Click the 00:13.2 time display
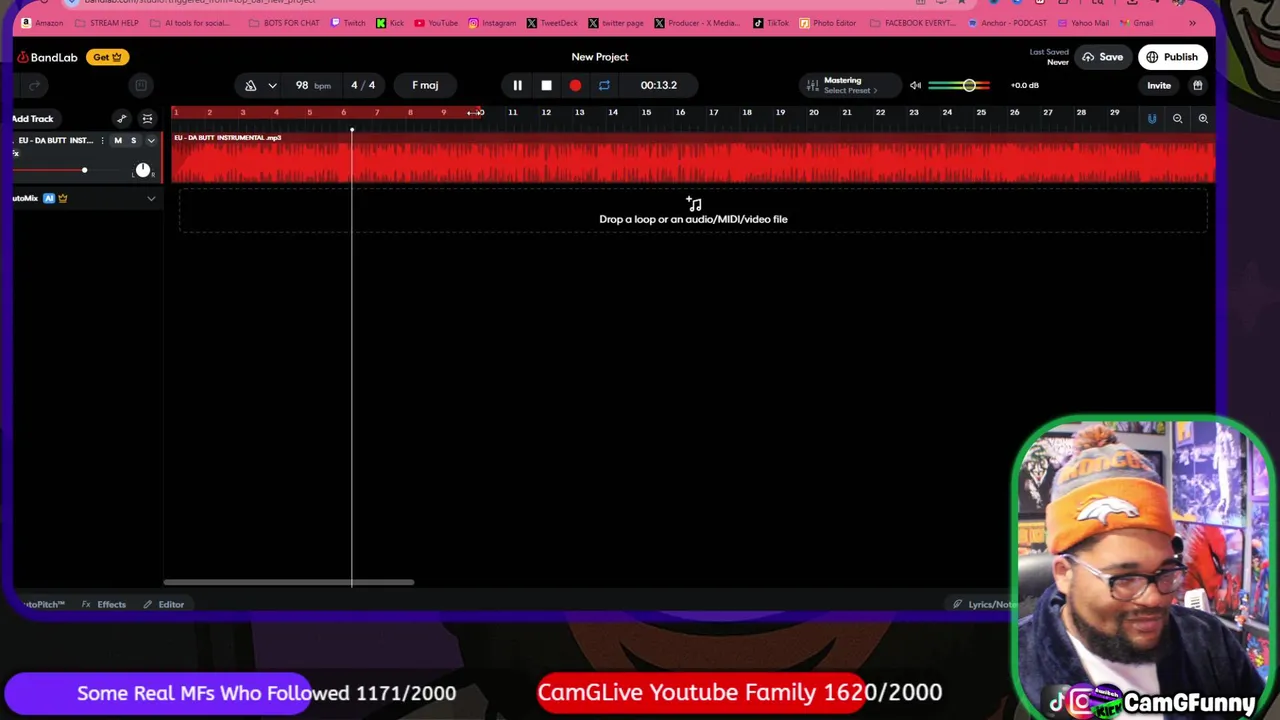Viewport: 1280px width, 720px height. 658,85
